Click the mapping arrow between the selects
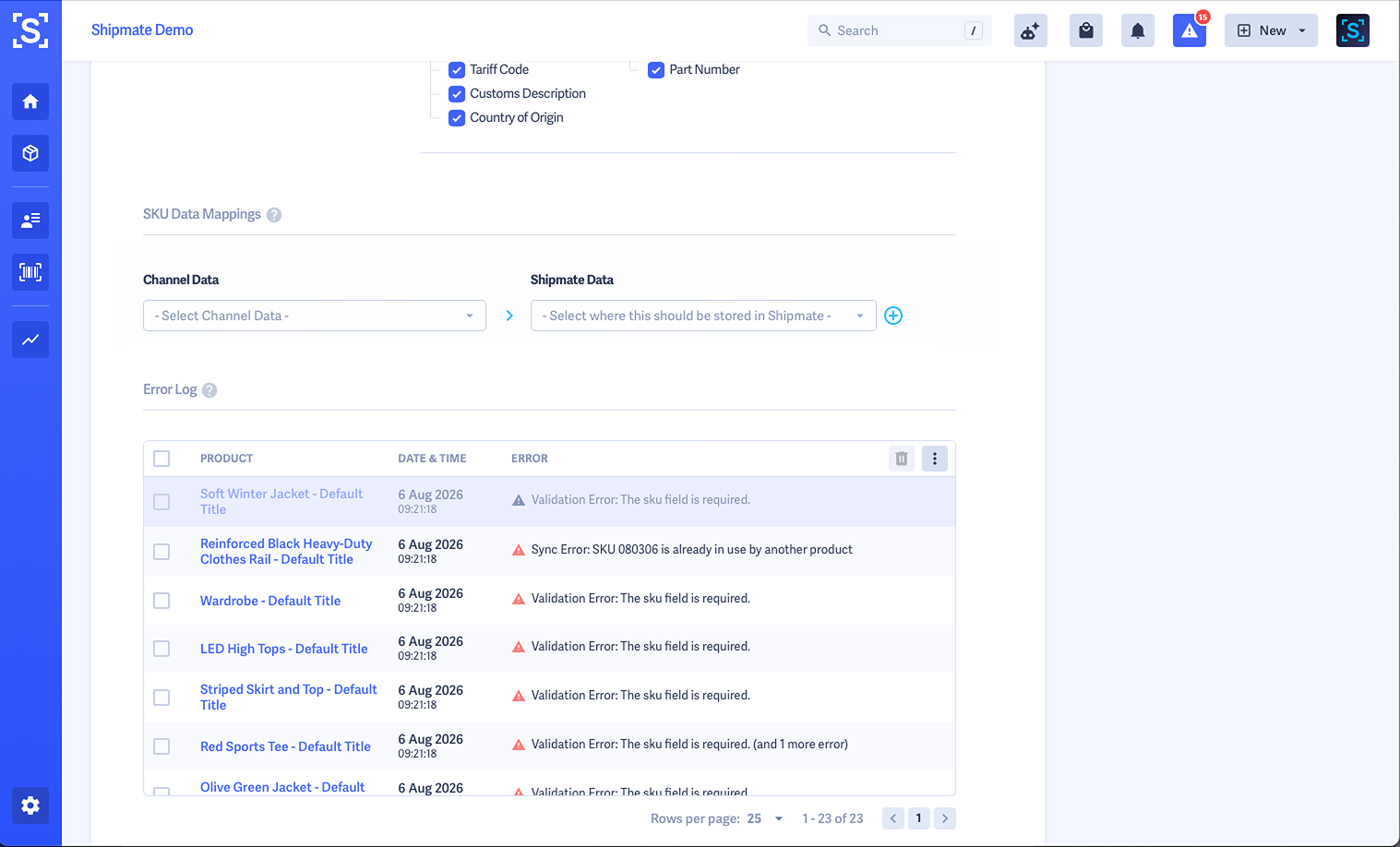This screenshot has width=1400, height=847. point(509,316)
